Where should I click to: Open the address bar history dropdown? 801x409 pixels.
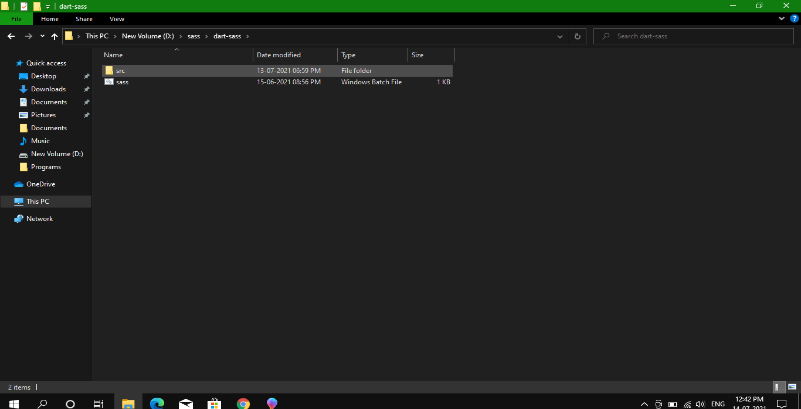[560, 36]
